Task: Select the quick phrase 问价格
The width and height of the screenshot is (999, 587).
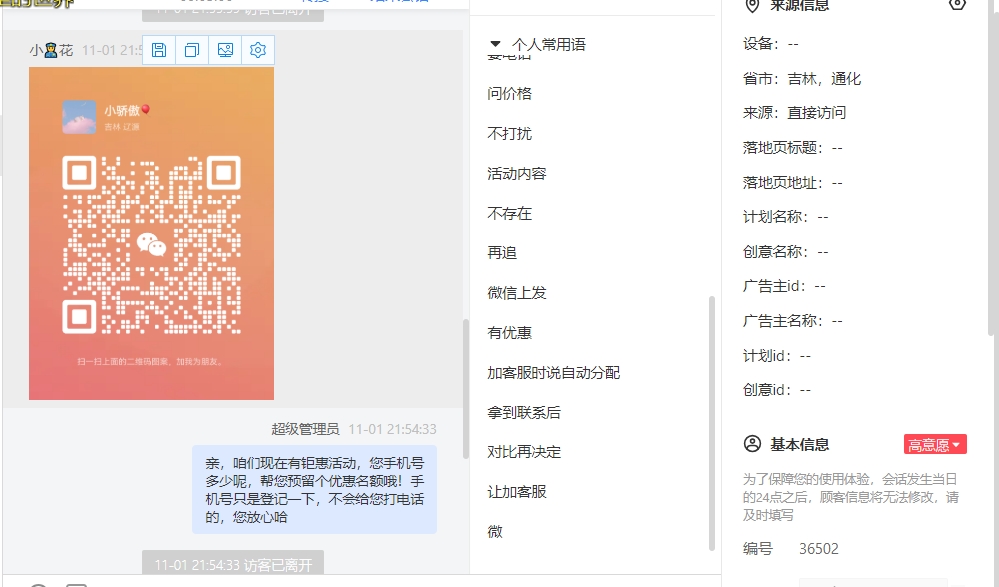Action: (x=509, y=94)
